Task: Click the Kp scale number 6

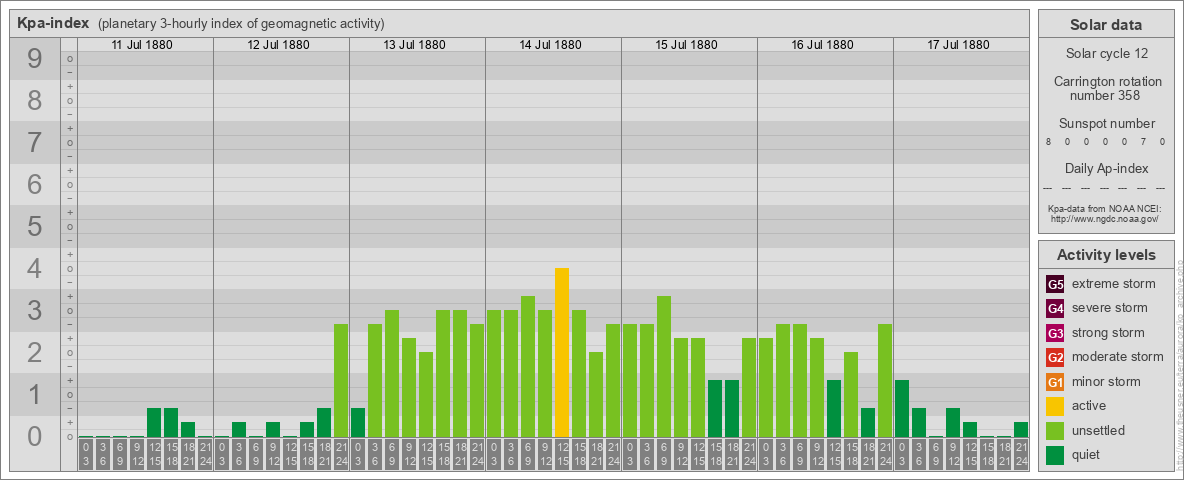Action: click(x=34, y=184)
